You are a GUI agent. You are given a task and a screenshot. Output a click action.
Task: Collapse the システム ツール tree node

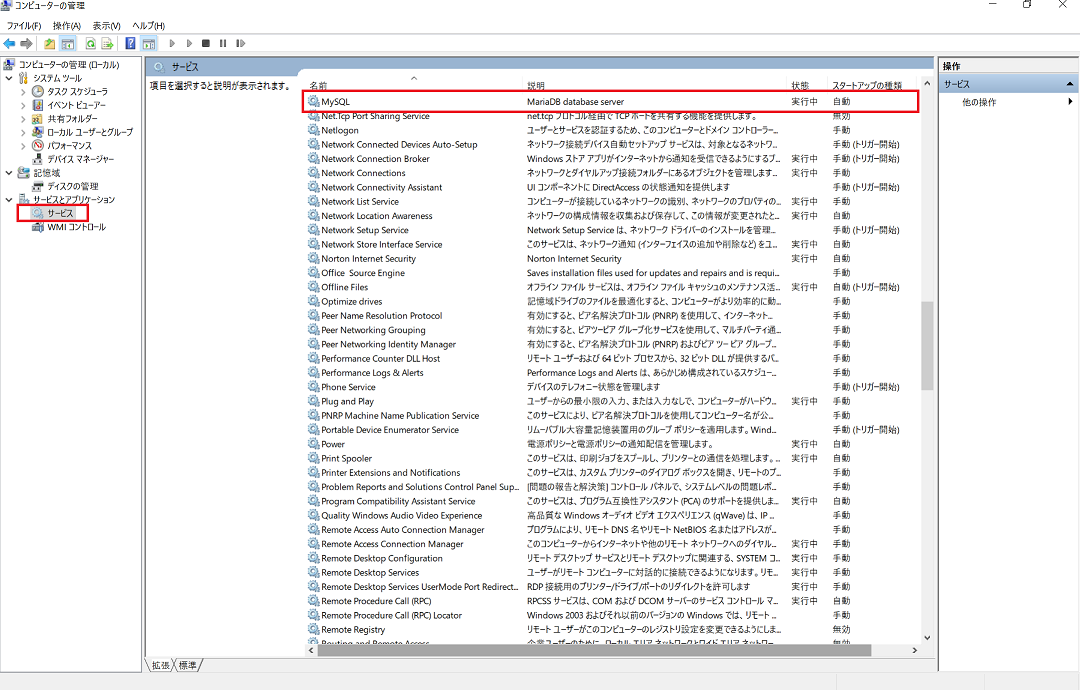pos(10,78)
